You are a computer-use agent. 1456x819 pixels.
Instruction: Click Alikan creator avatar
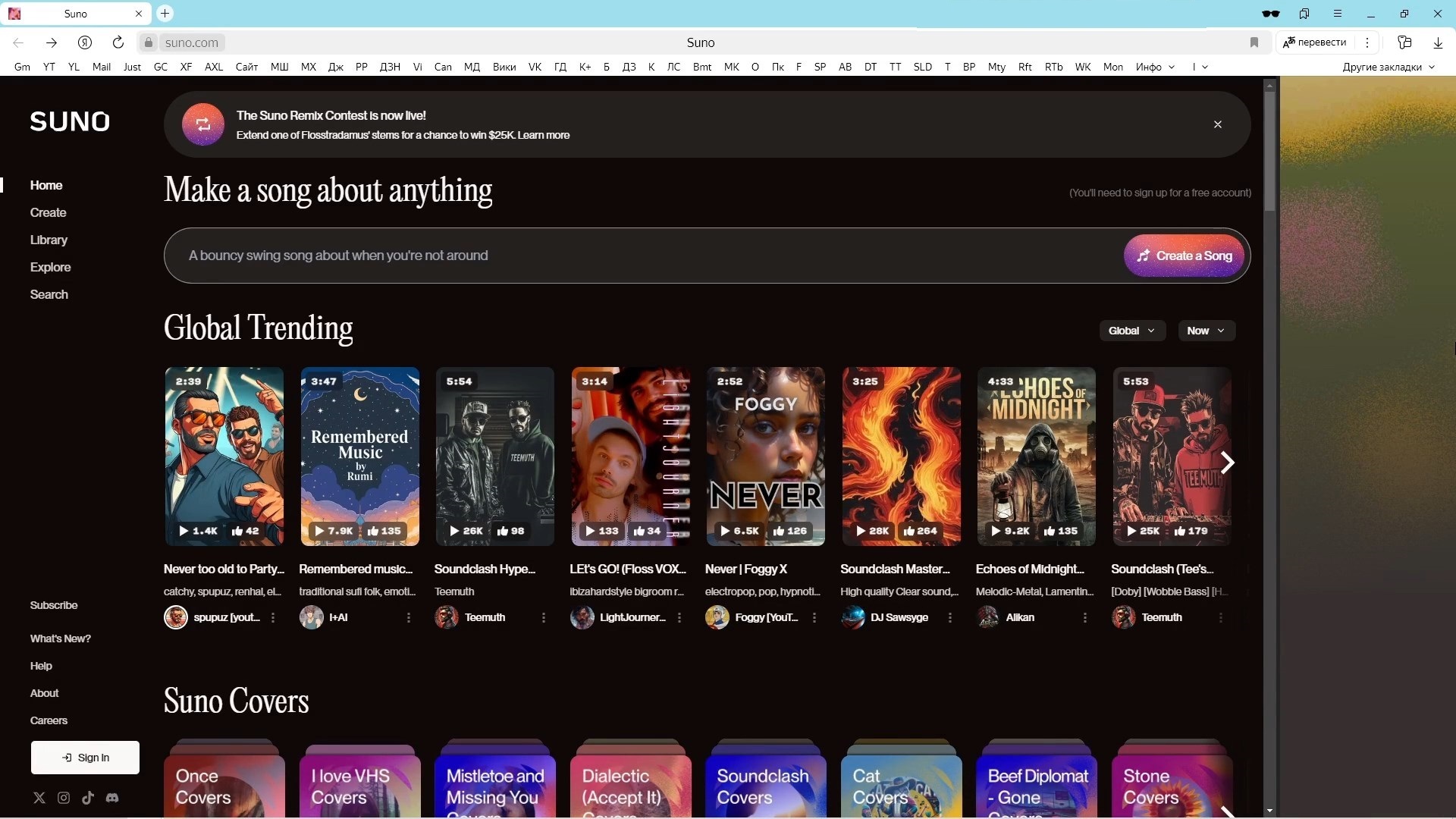[x=988, y=617]
